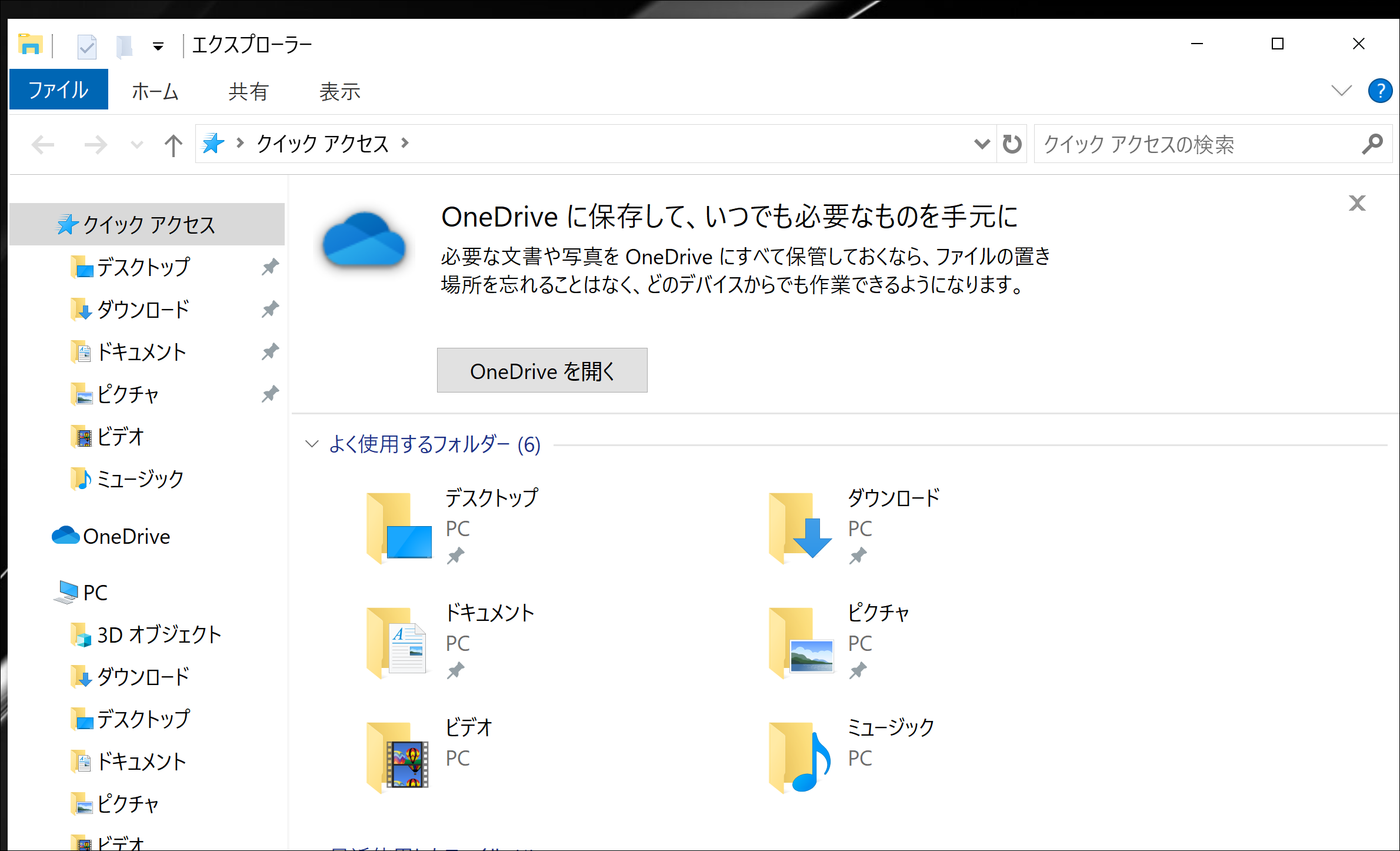The image size is (1400, 851).
Task: Select ドキュメント under PC in sidebar
Action: (141, 762)
